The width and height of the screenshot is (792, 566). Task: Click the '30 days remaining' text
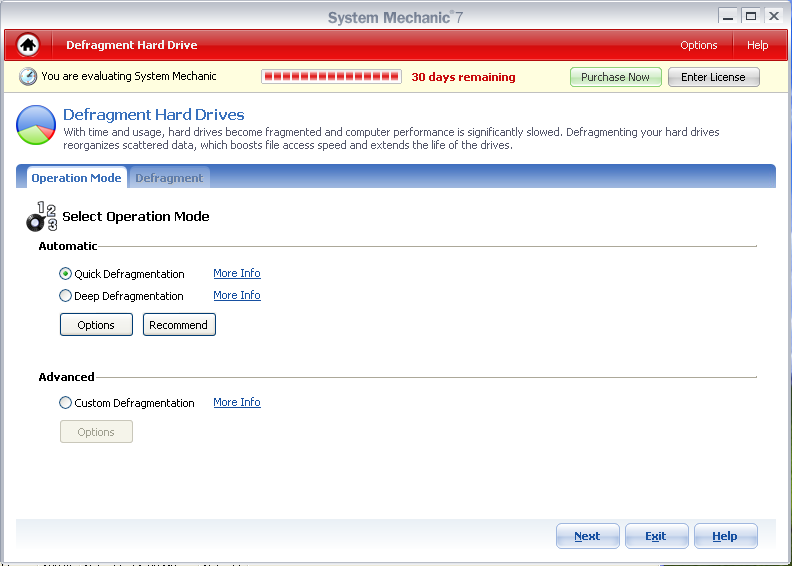coord(463,77)
